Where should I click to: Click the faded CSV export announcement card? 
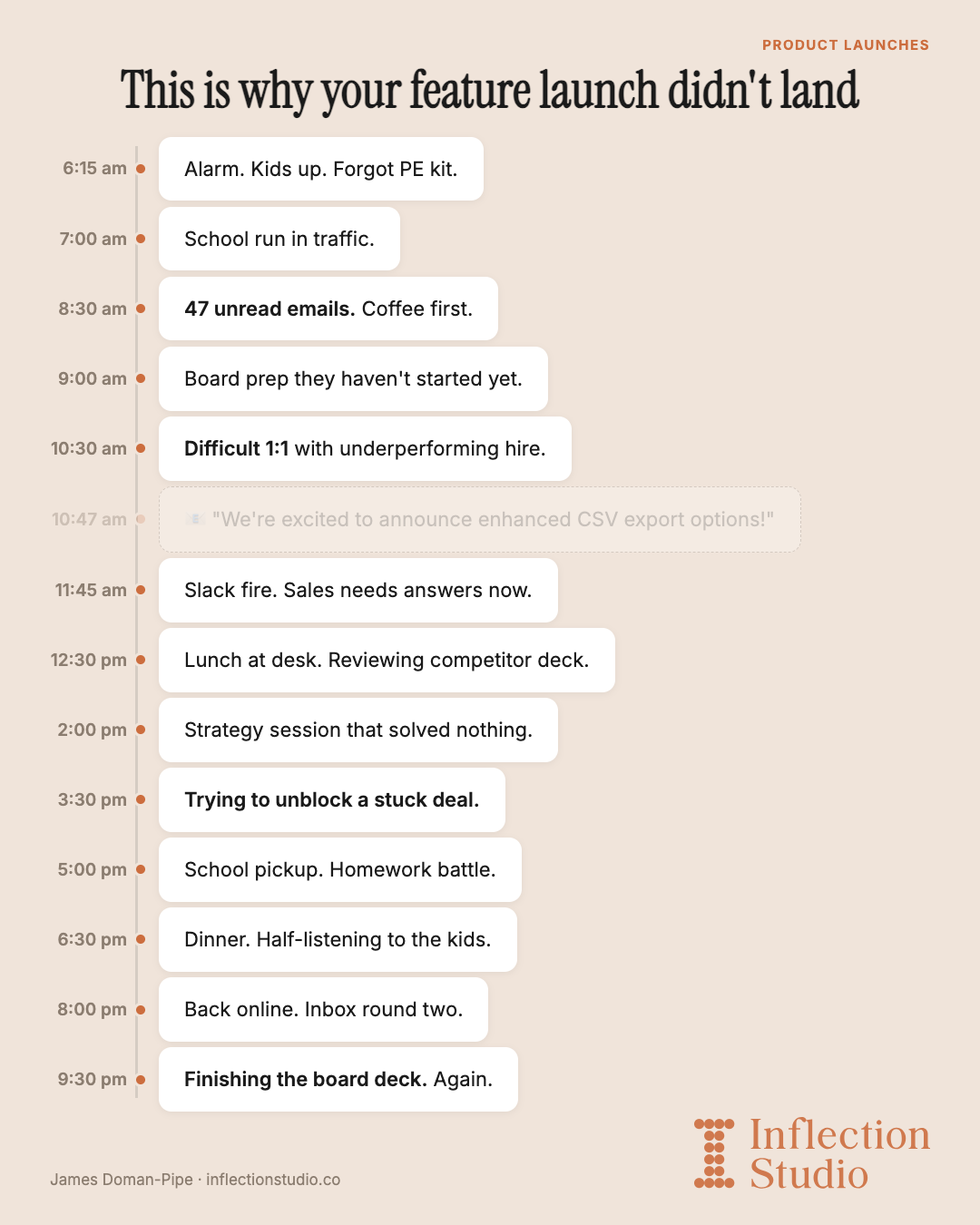click(480, 519)
